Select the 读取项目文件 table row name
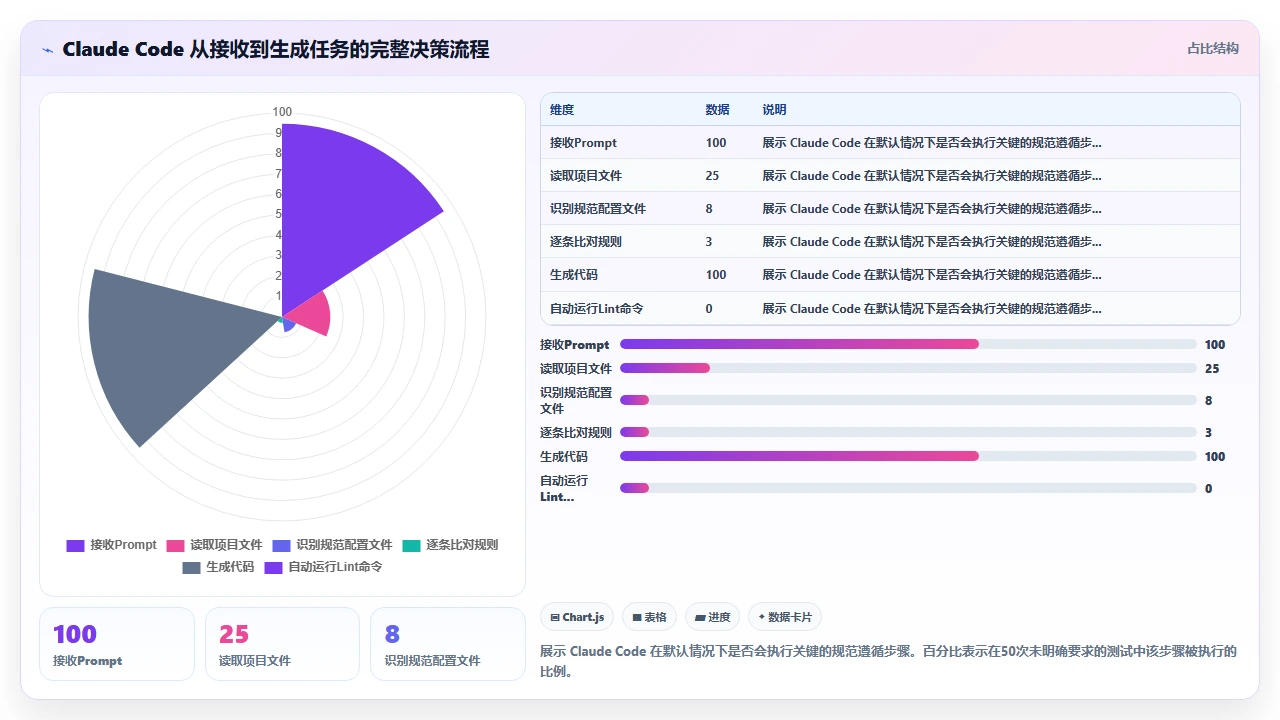Viewport: 1280px width, 720px height. [x=586, y=176]
